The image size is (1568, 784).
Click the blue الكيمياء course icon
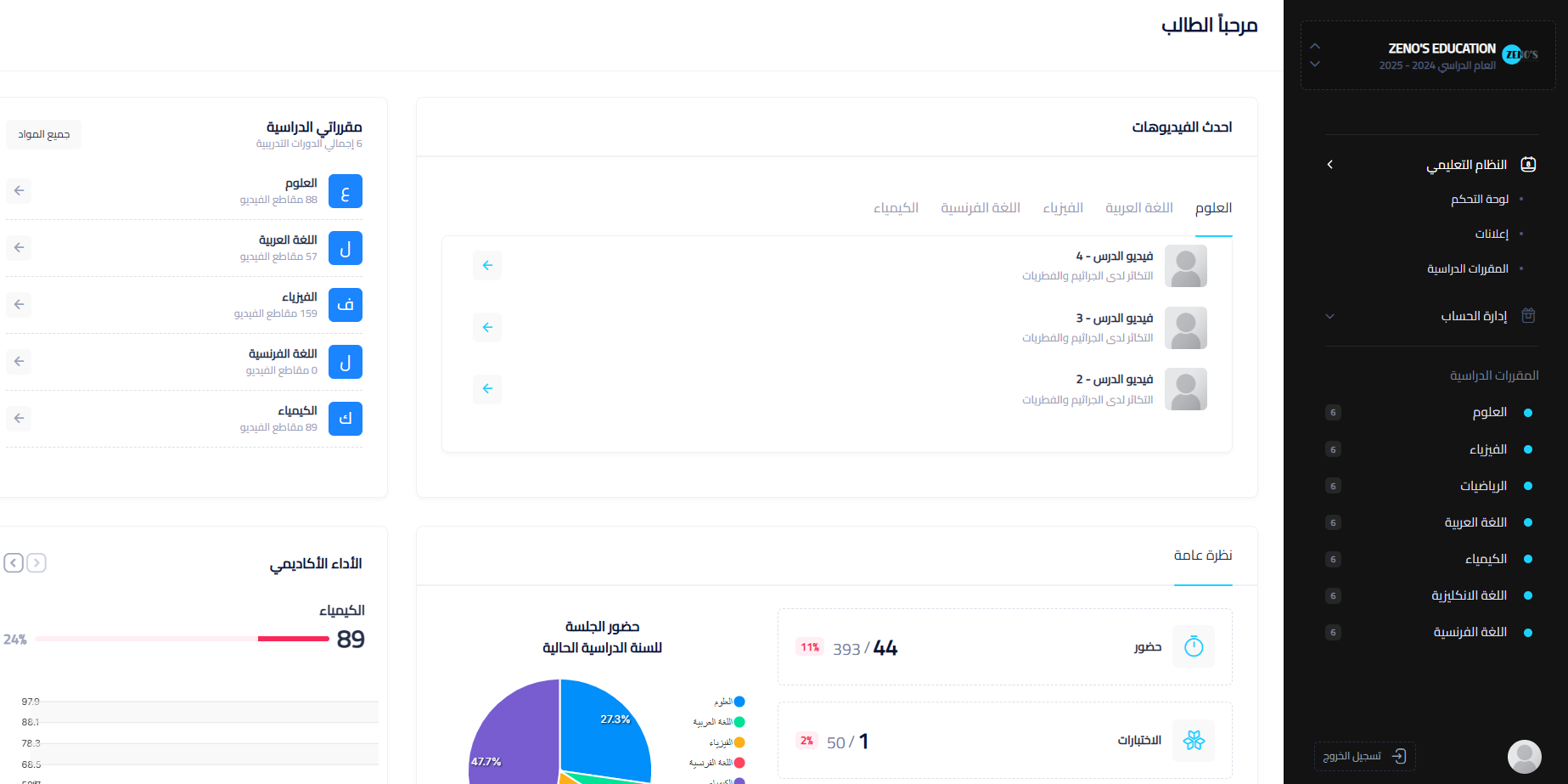345,419
